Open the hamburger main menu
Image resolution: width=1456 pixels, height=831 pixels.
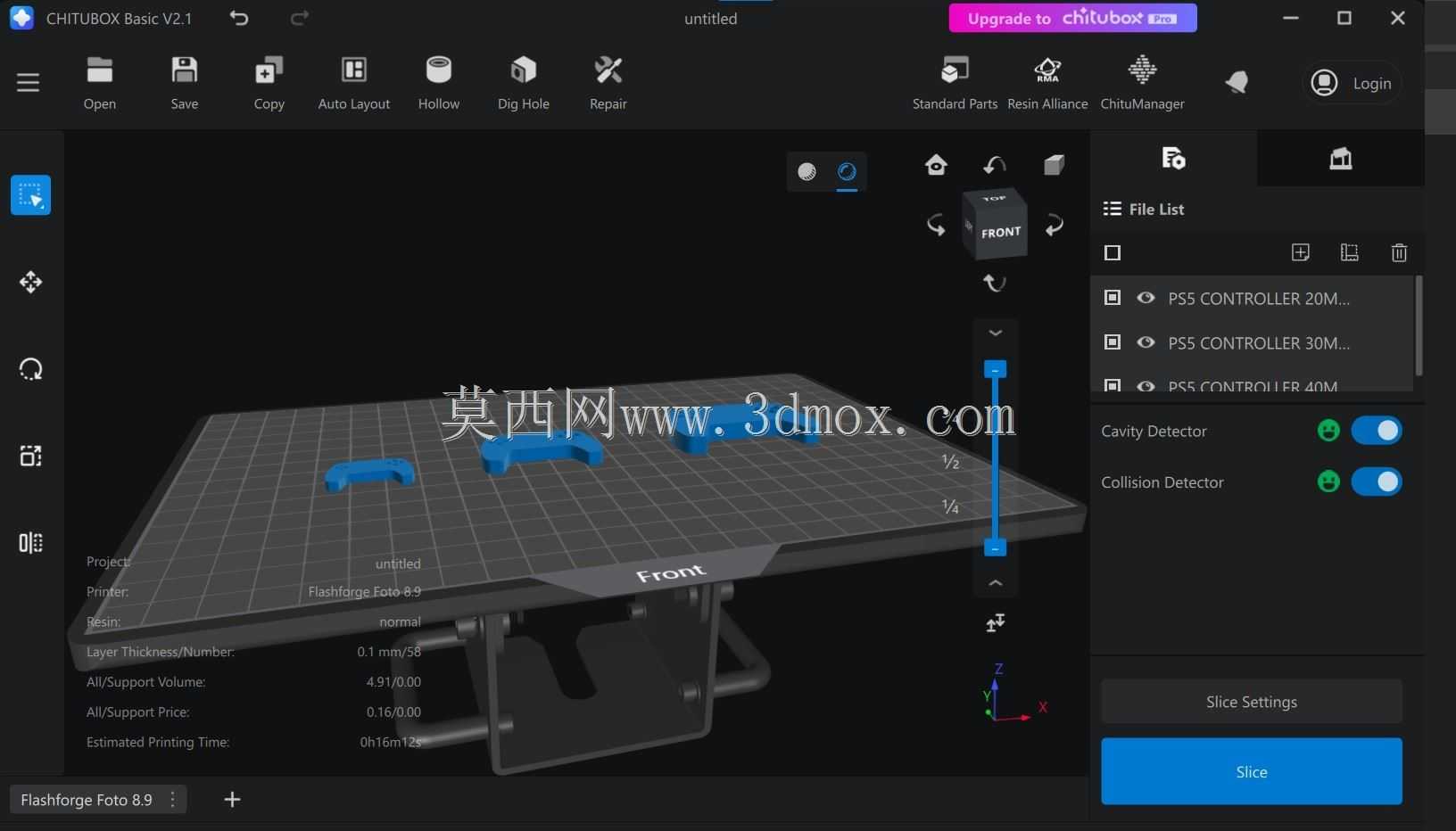click(28, 83)
